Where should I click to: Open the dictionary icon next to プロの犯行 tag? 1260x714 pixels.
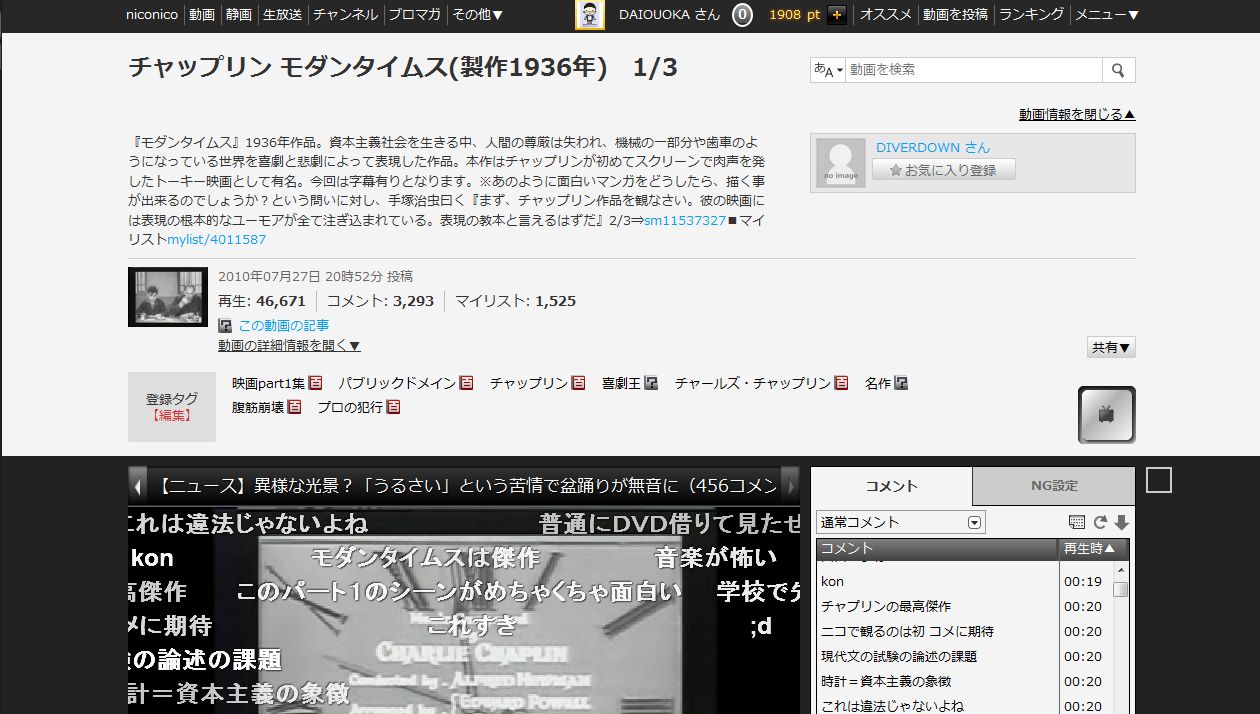click(393, 407)
